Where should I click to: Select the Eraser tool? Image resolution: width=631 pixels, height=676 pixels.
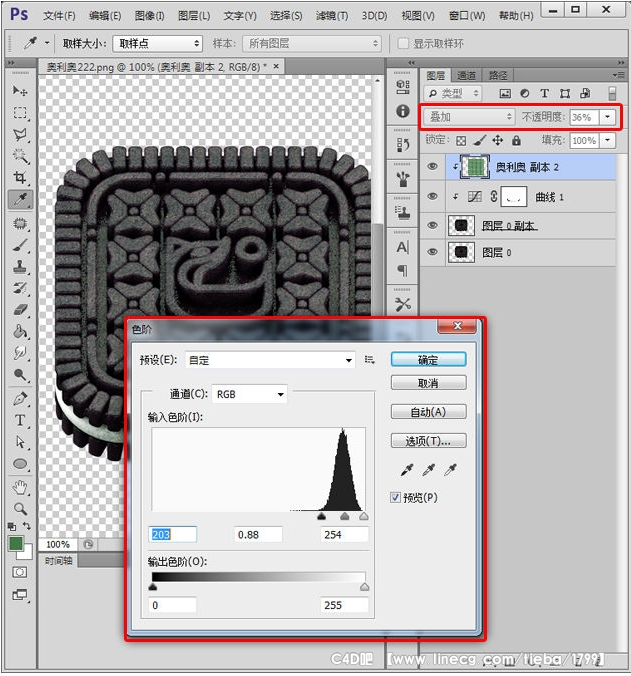tap(20, 310)
